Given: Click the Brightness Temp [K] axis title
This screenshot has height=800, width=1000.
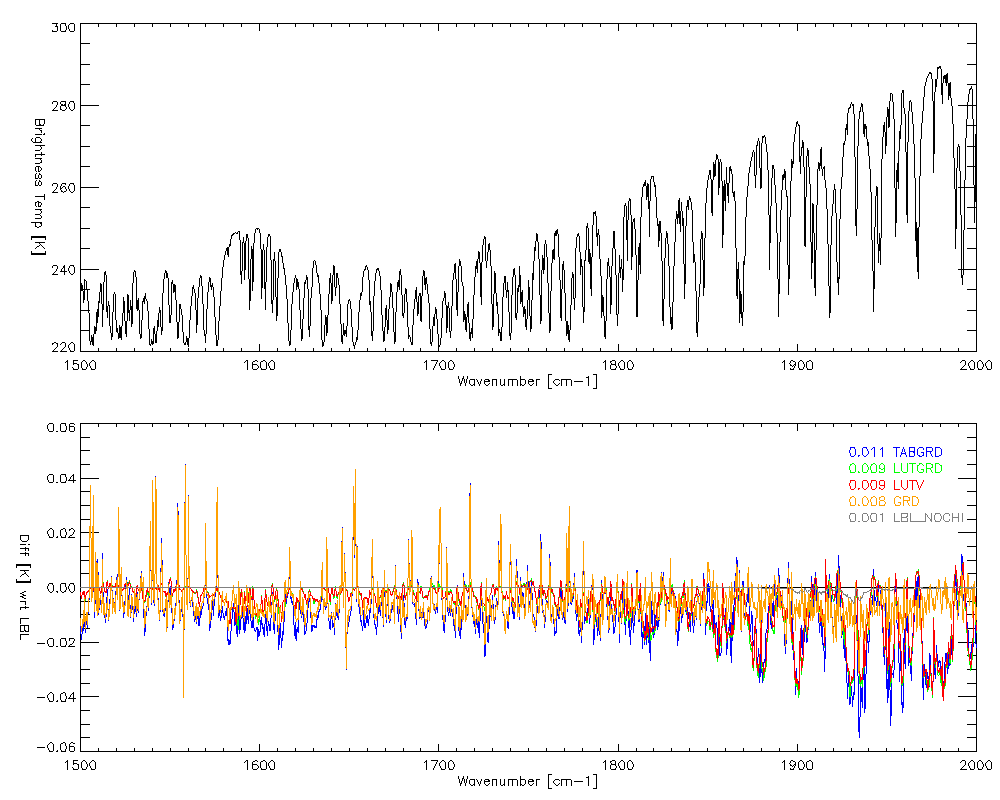Looking at the screenshot, I should (x=40, y=185).
